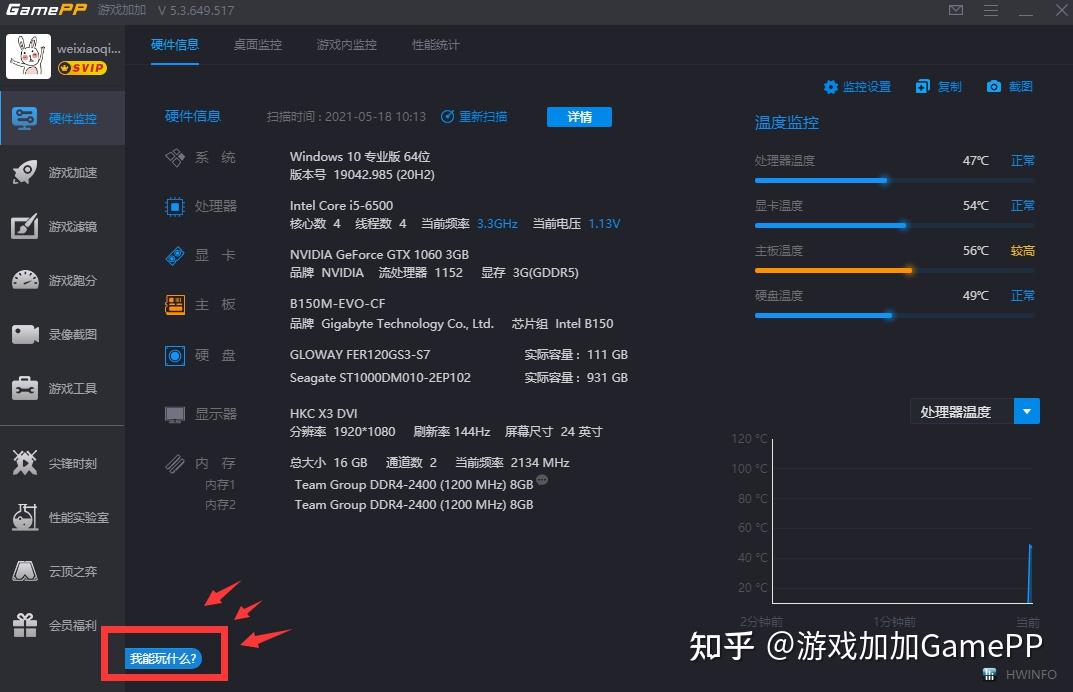The height and width of the screenshot is (692, 1073).
Task: Expand the 处理器温度 dropdown arrow
Action: tap(1026, 411)
